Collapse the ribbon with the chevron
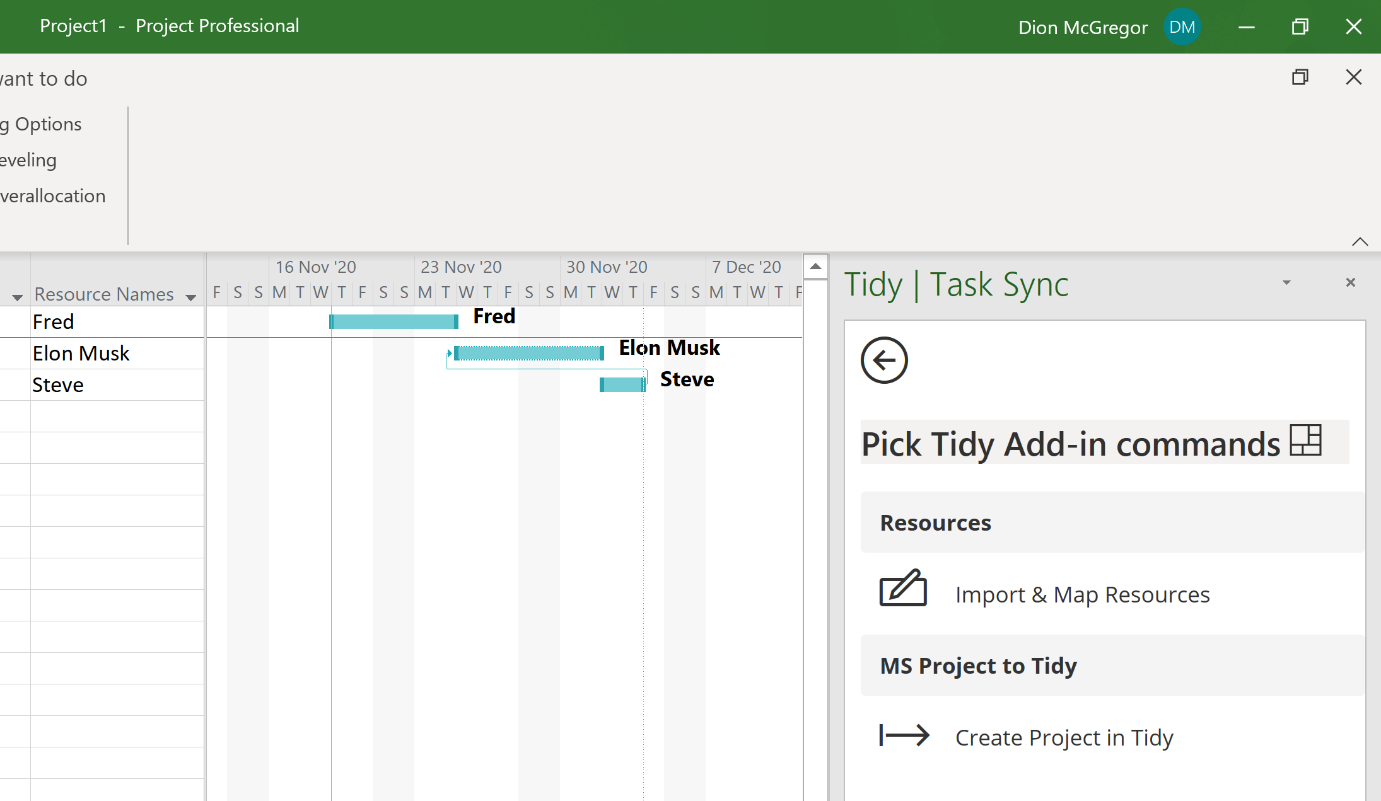 point(1359,241)
